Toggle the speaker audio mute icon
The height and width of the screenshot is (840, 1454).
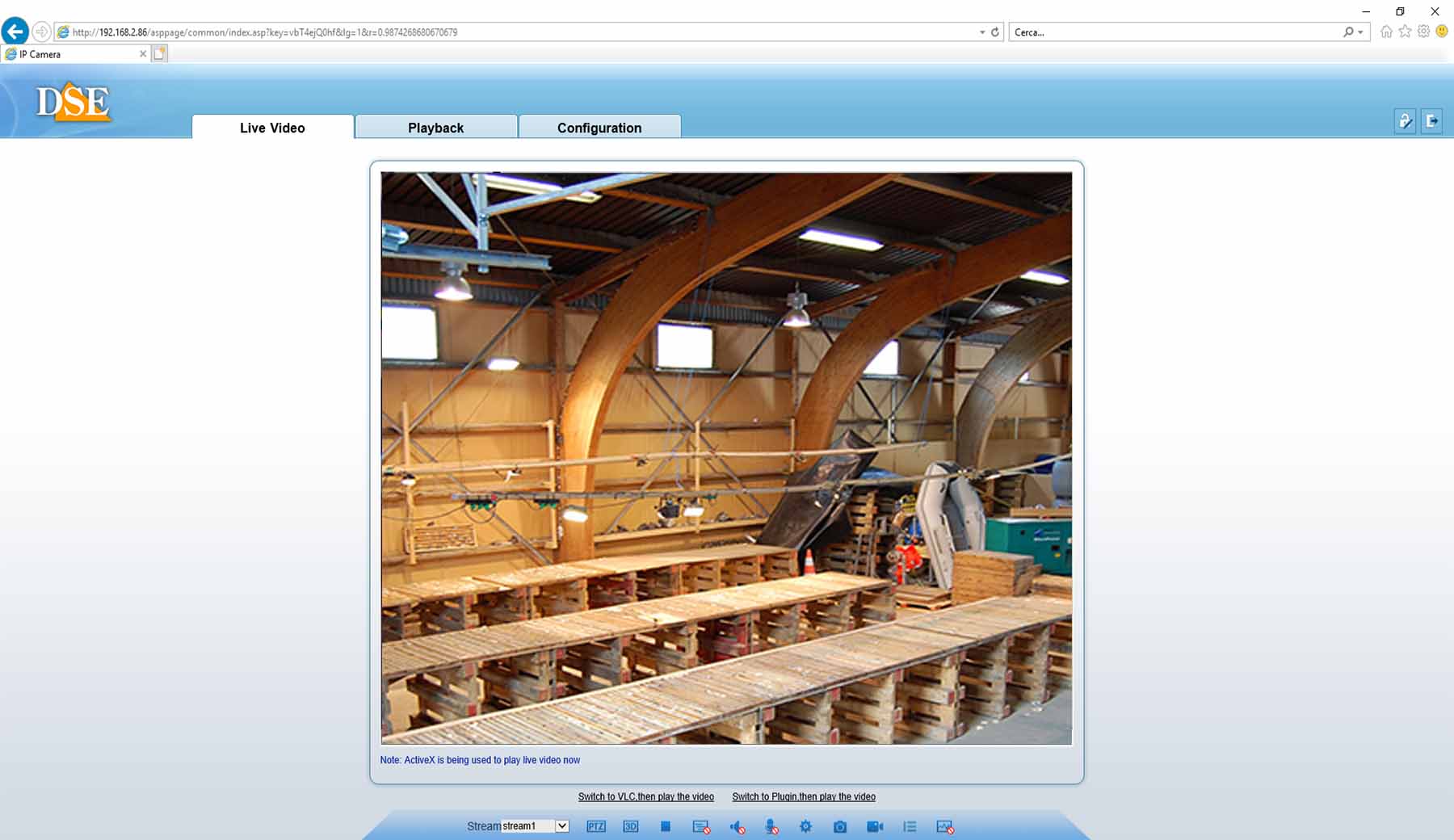click(x=737, y=826)
